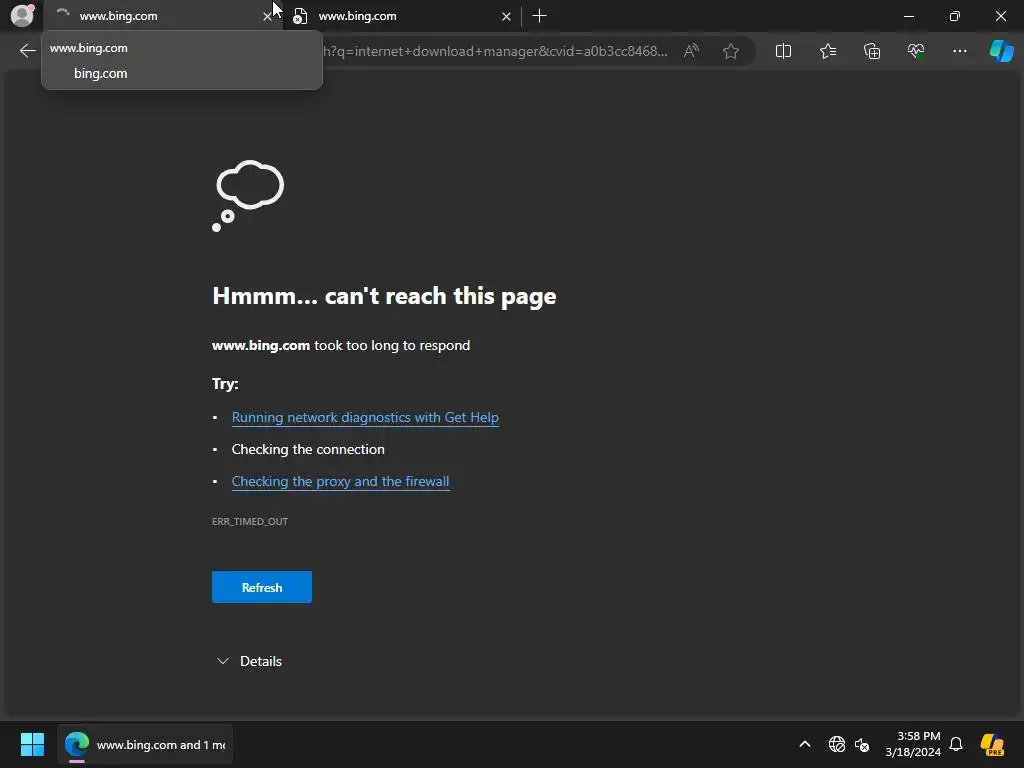The image size is (1024, 768).
Task: Show hidden system tray icons
Action: (x=805, y=744)
